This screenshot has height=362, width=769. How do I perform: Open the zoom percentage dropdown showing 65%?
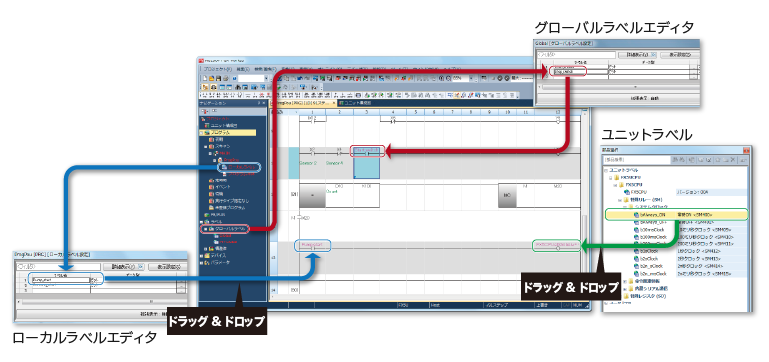(471, 78)
